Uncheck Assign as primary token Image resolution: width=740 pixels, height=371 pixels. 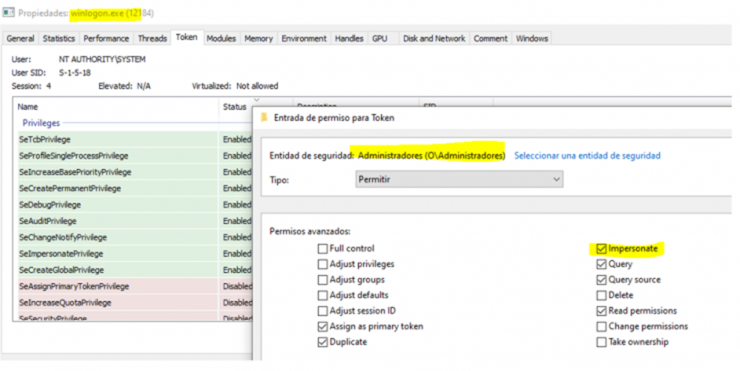(x=322, y=327)
